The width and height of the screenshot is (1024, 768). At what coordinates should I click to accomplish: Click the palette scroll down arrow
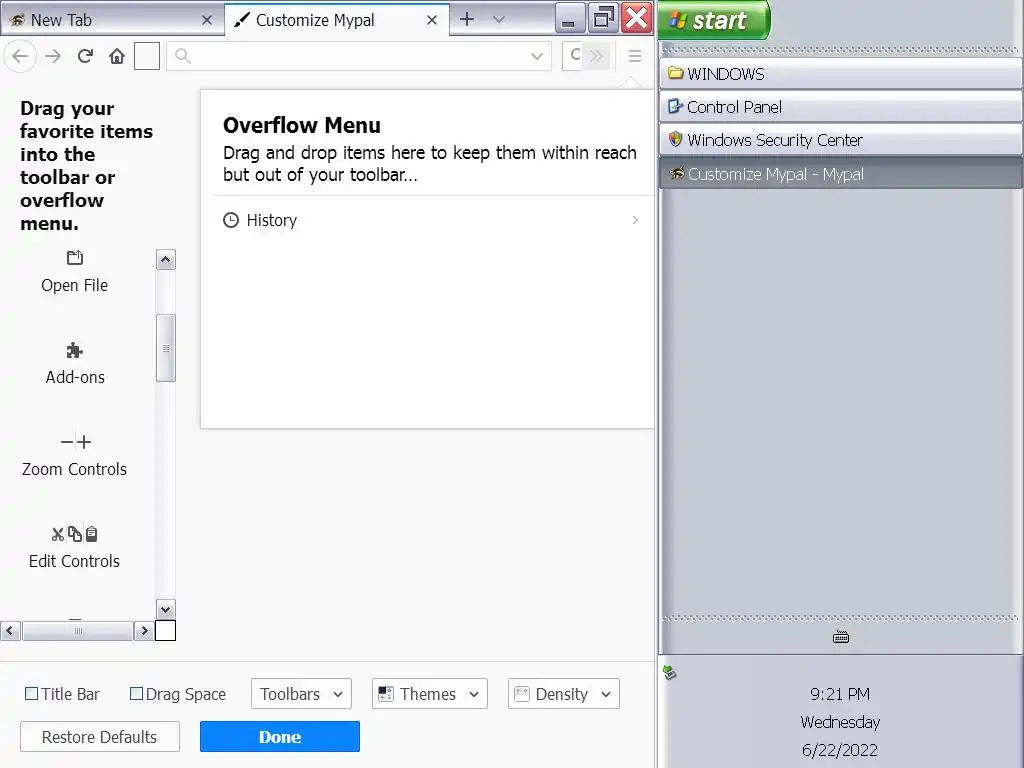click(x=166, y=609)
